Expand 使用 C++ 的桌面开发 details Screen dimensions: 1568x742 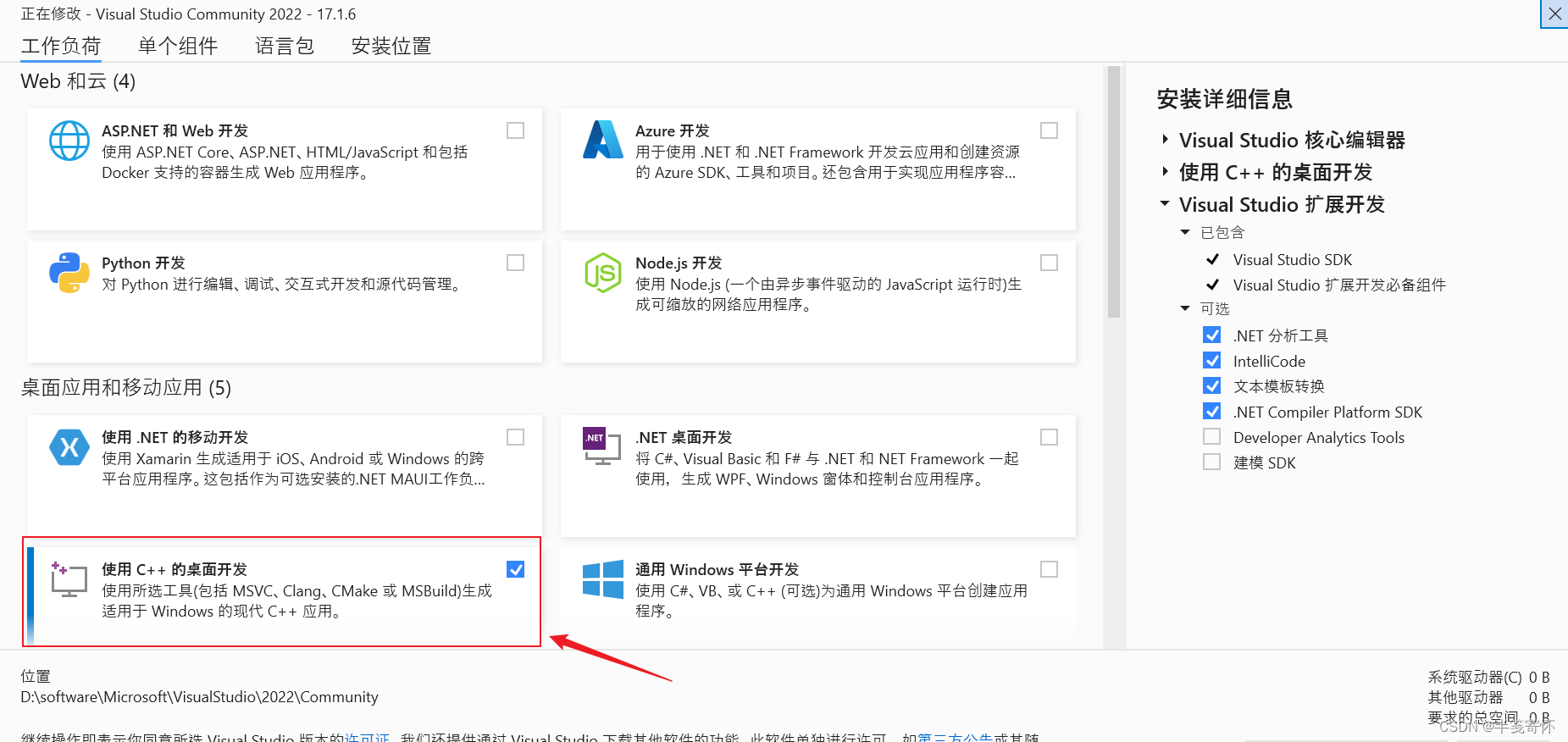click(x=1166, y=172)
